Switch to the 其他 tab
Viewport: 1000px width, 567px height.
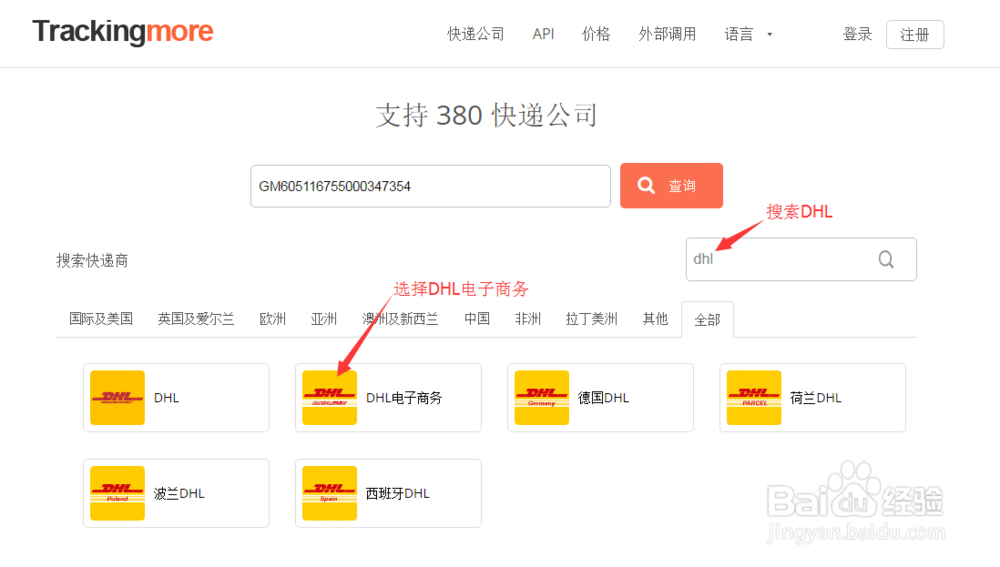(655, 318)
